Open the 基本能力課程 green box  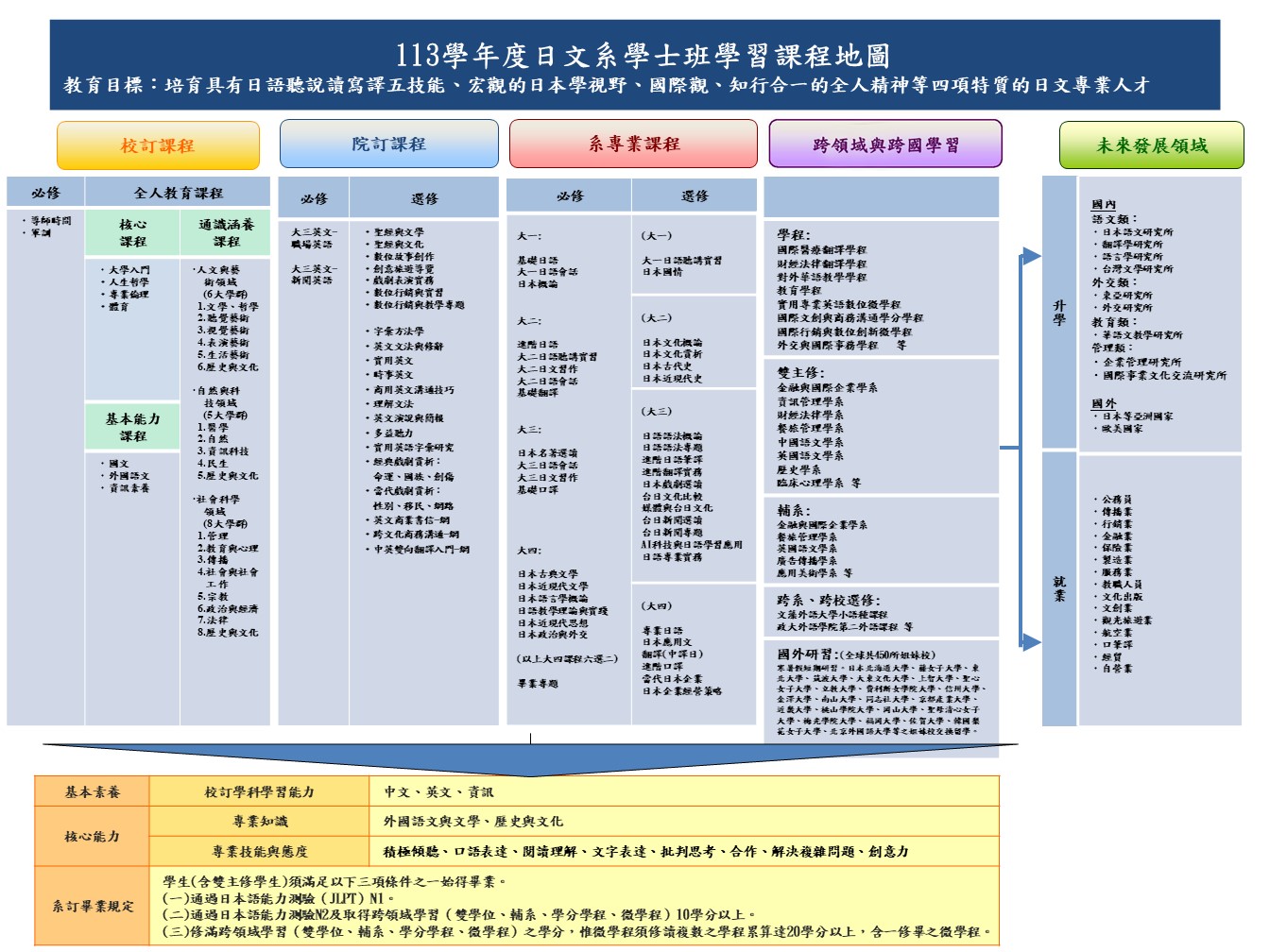point(132,427)
